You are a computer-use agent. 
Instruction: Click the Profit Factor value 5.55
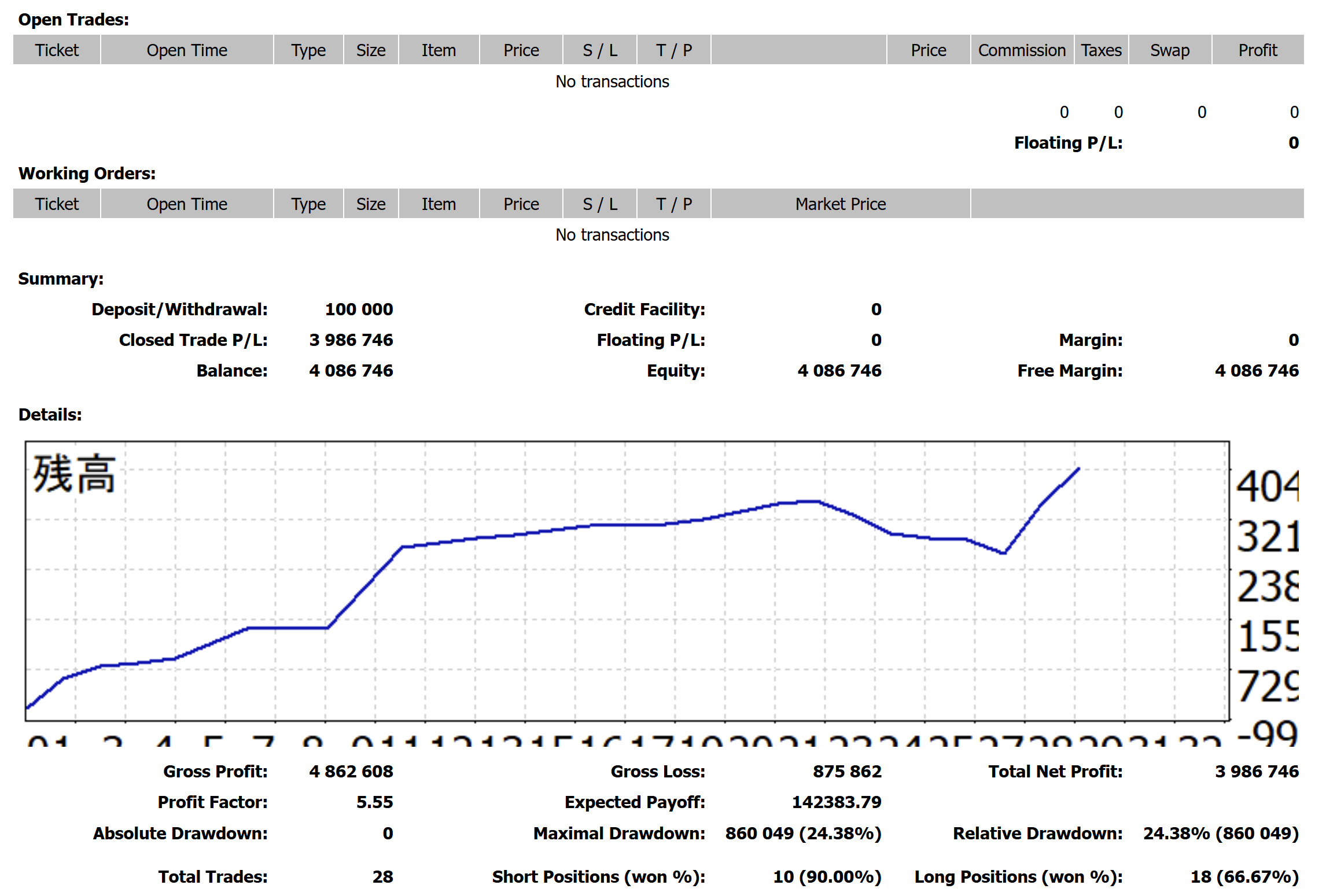tap(374, 802)
